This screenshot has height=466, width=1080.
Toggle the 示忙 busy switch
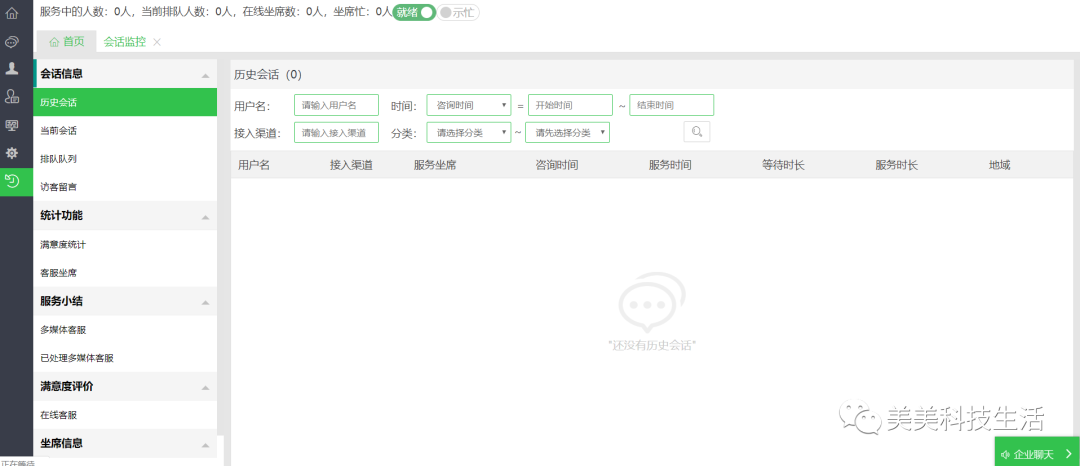(458, 12)
